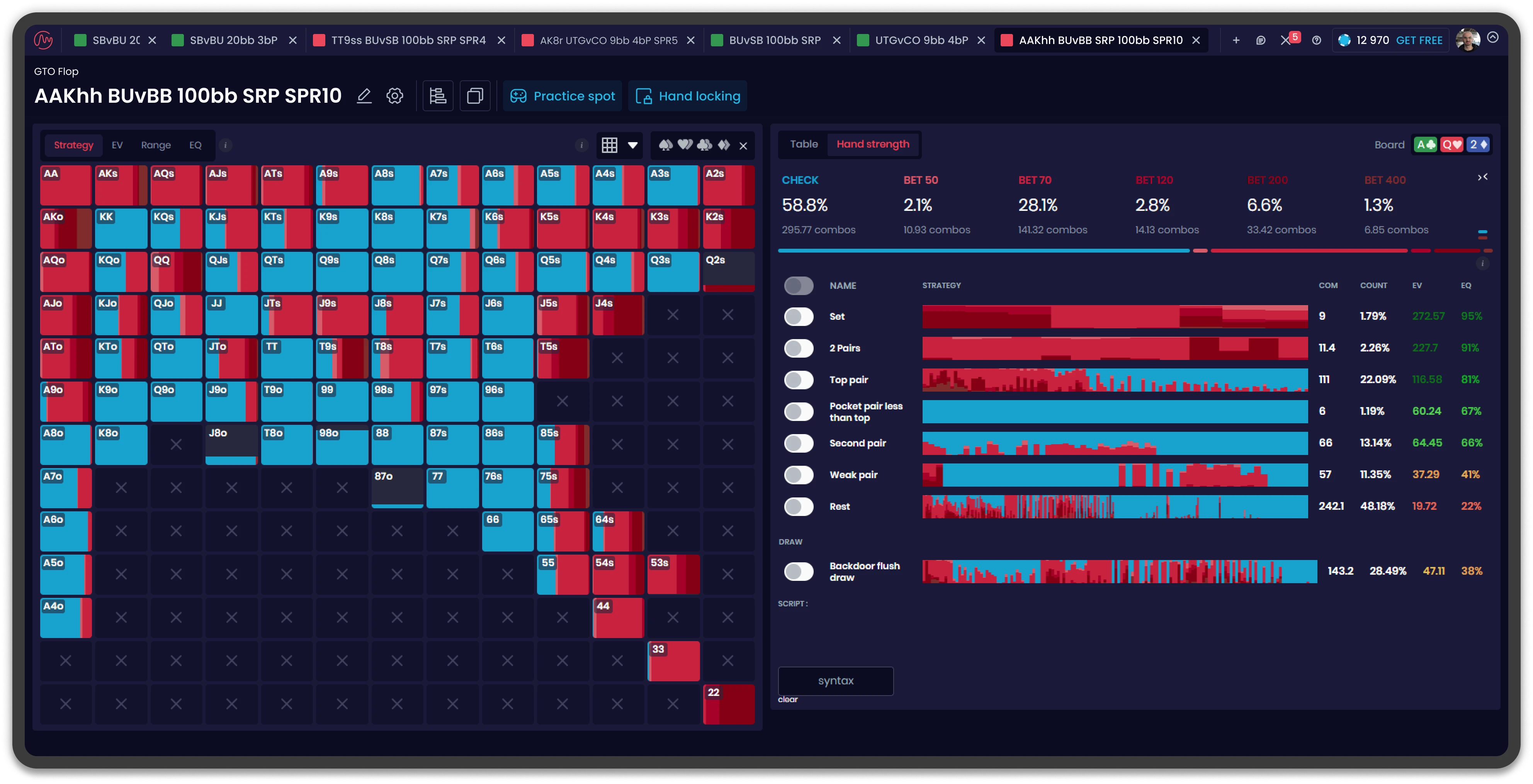Click the pencil rename icon beside the title

point(364,96)
